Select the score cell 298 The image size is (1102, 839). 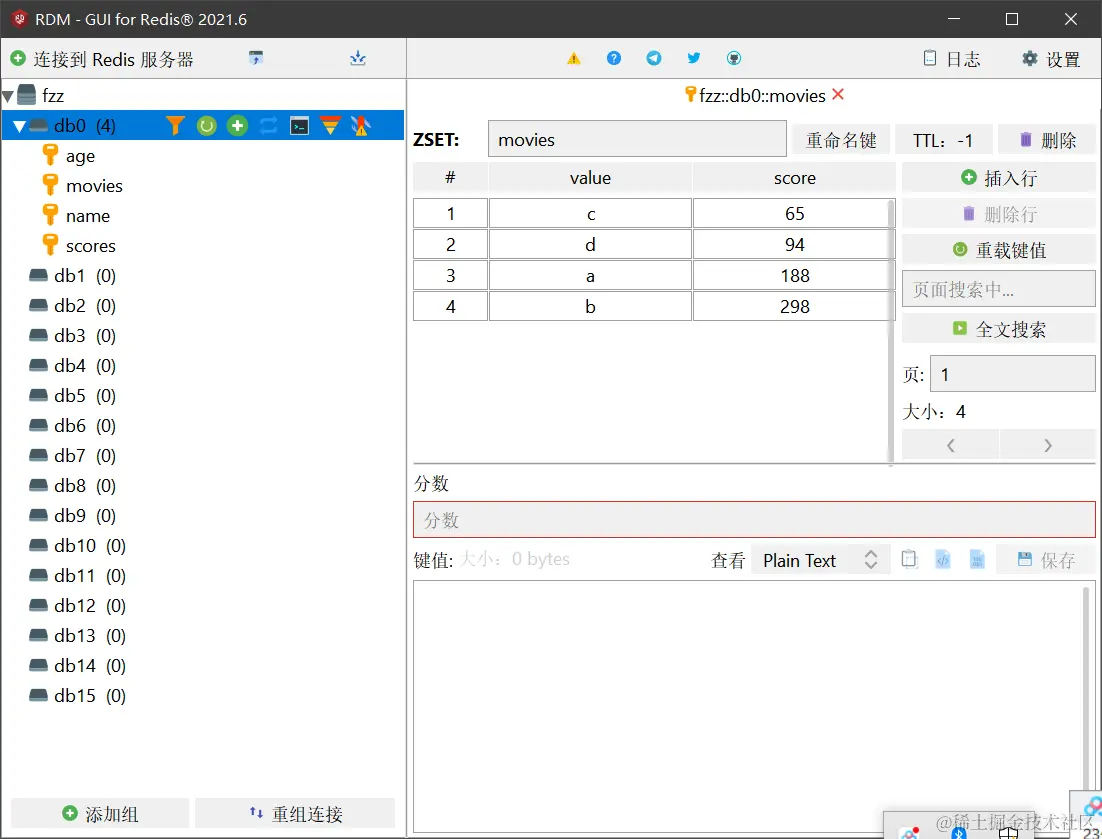[x=794, y=306]
